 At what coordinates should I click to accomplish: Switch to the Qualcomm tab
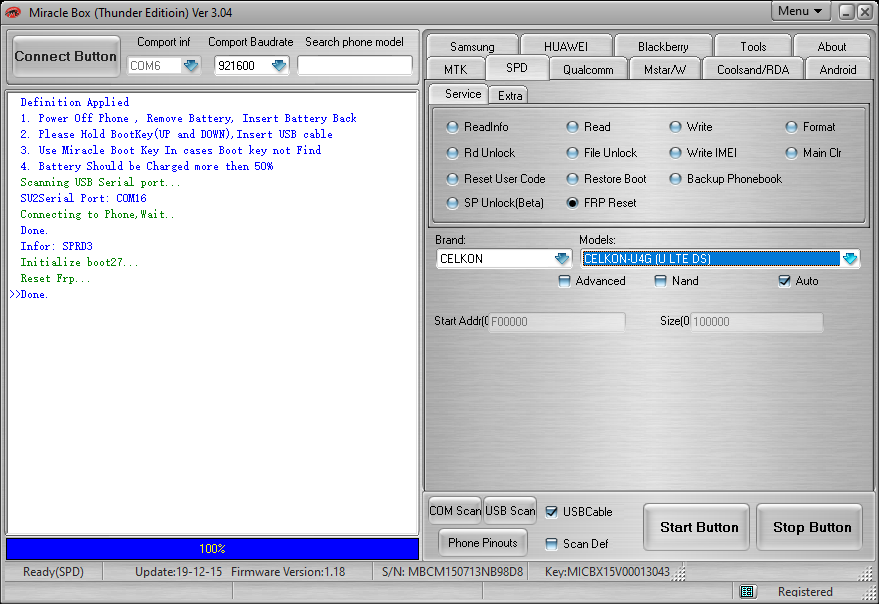click(x=588, y=70)
